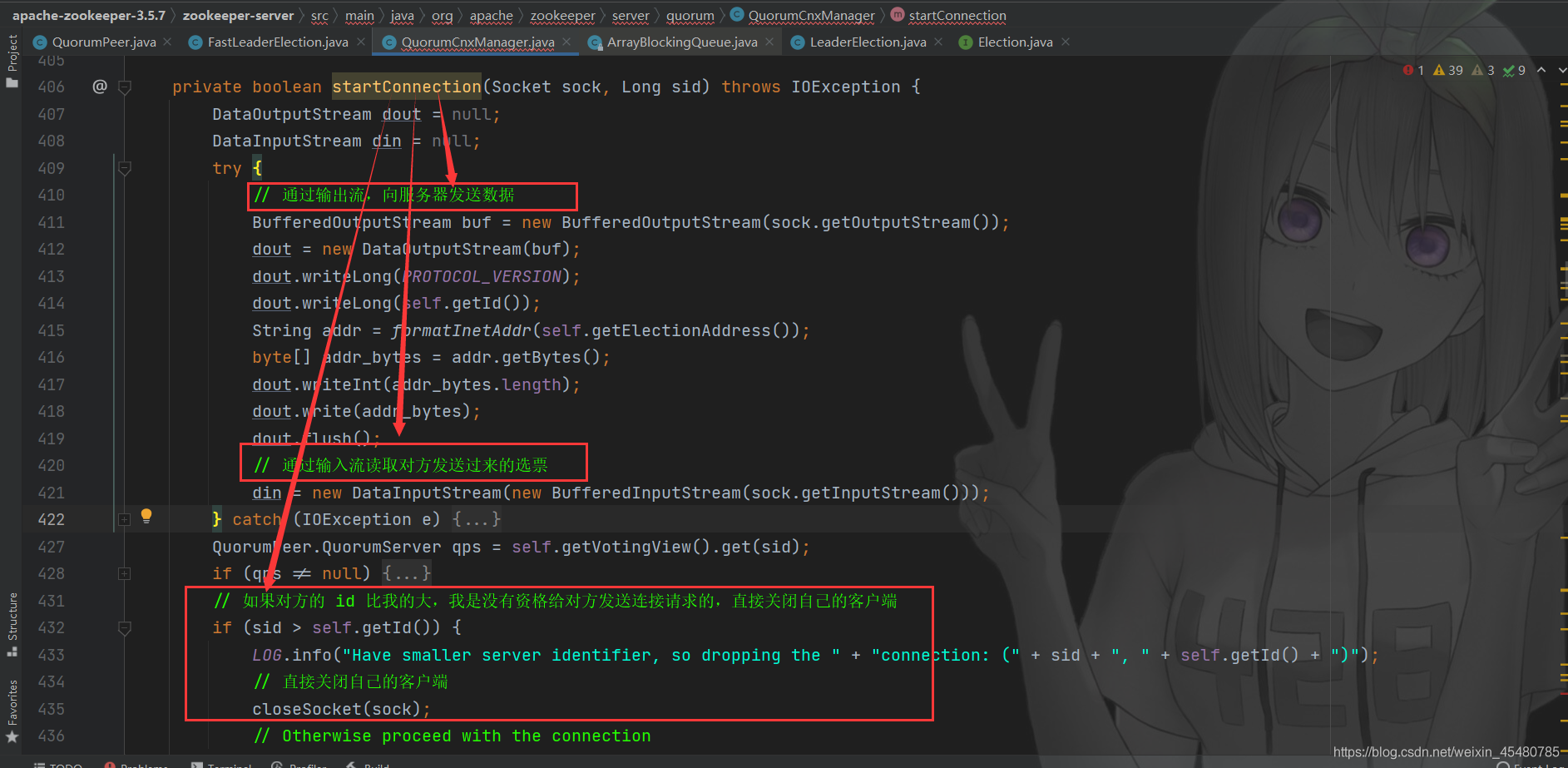Expand the folded catch block at line 422

pyautogui.click(x=125, y=519)
